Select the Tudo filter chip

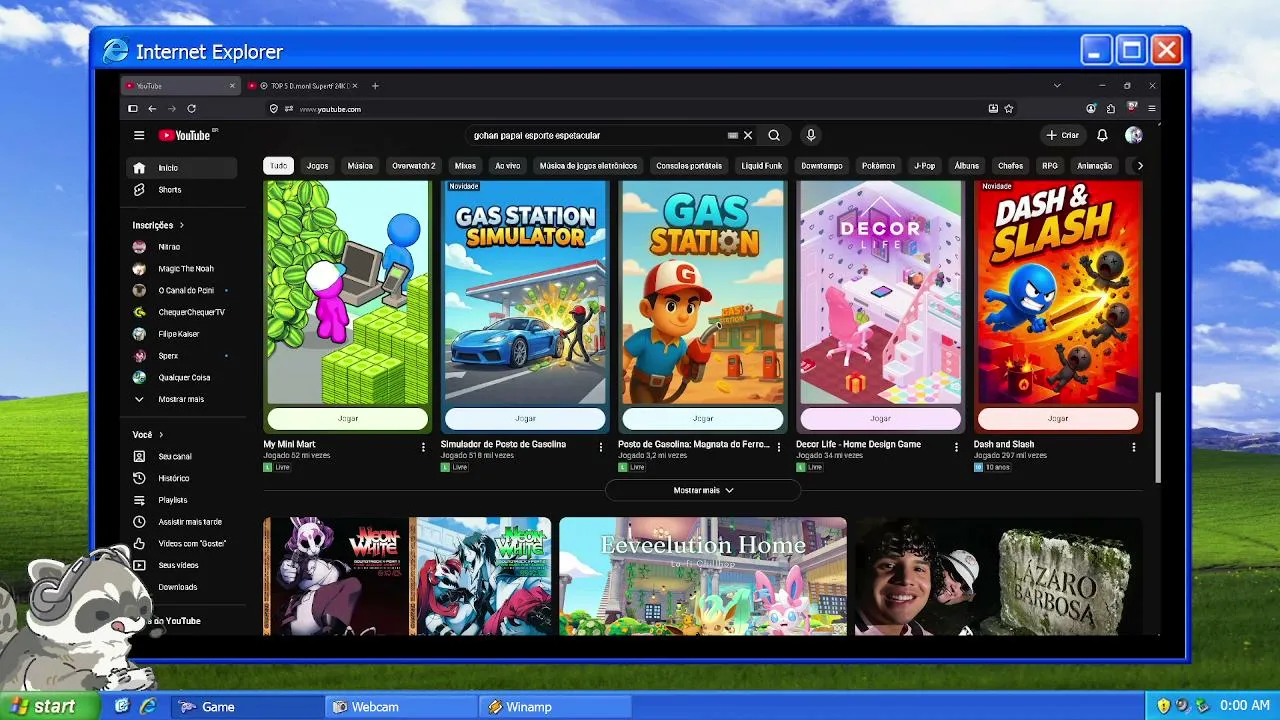click(278, 166)
